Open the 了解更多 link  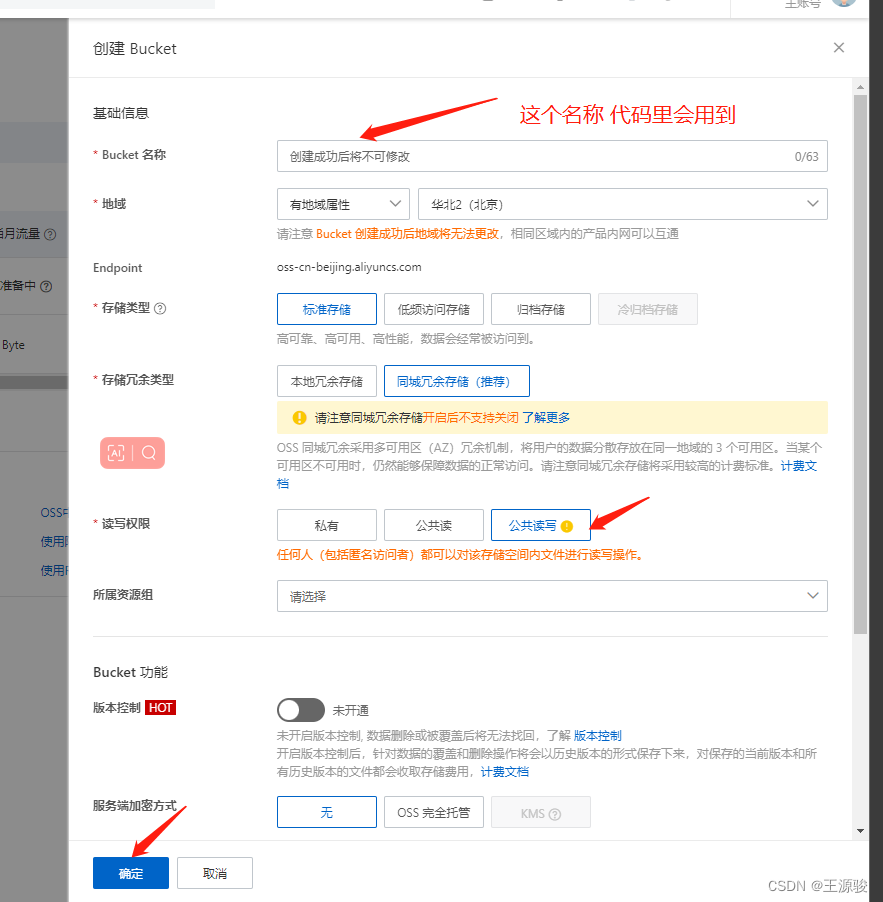[x=546, y=418]
